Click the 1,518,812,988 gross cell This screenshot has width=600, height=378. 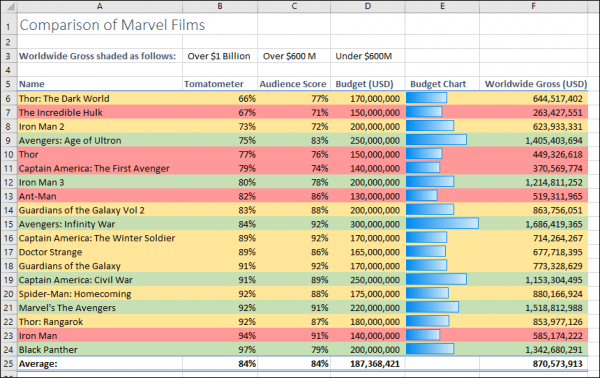tap(533, 308)
